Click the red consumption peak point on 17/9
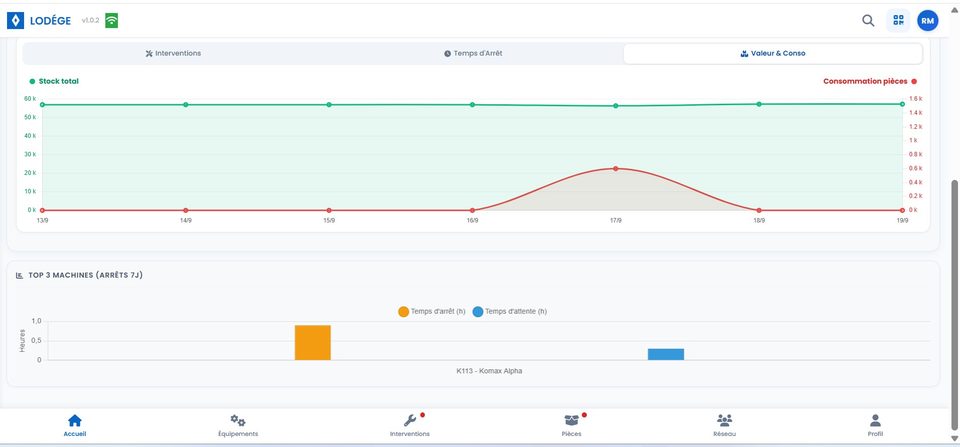Screen dimensions: 960x447 [615, 168]
